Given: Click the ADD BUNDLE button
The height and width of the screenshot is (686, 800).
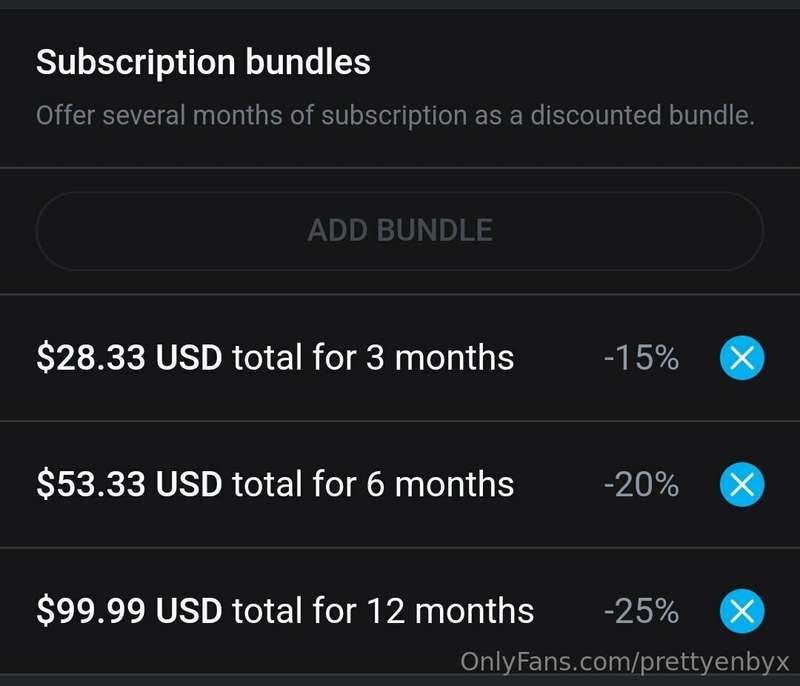Looking at the screenshot, I should pyautogui.click(x=400, y=231).
